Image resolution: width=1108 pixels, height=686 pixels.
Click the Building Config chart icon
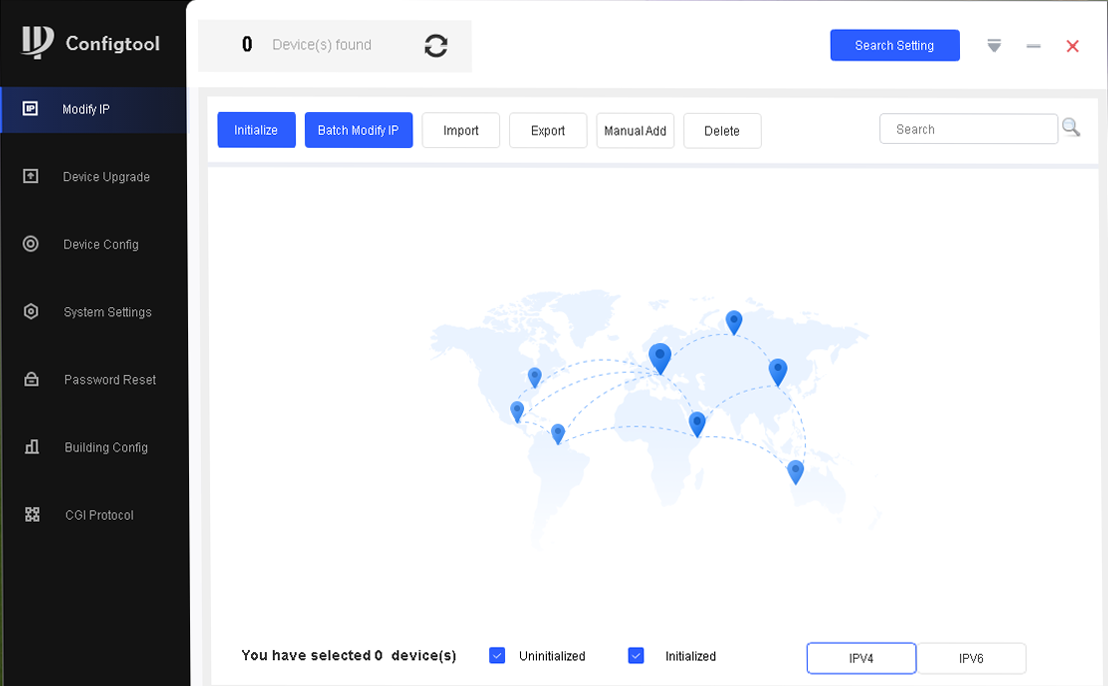pos(31,447)
